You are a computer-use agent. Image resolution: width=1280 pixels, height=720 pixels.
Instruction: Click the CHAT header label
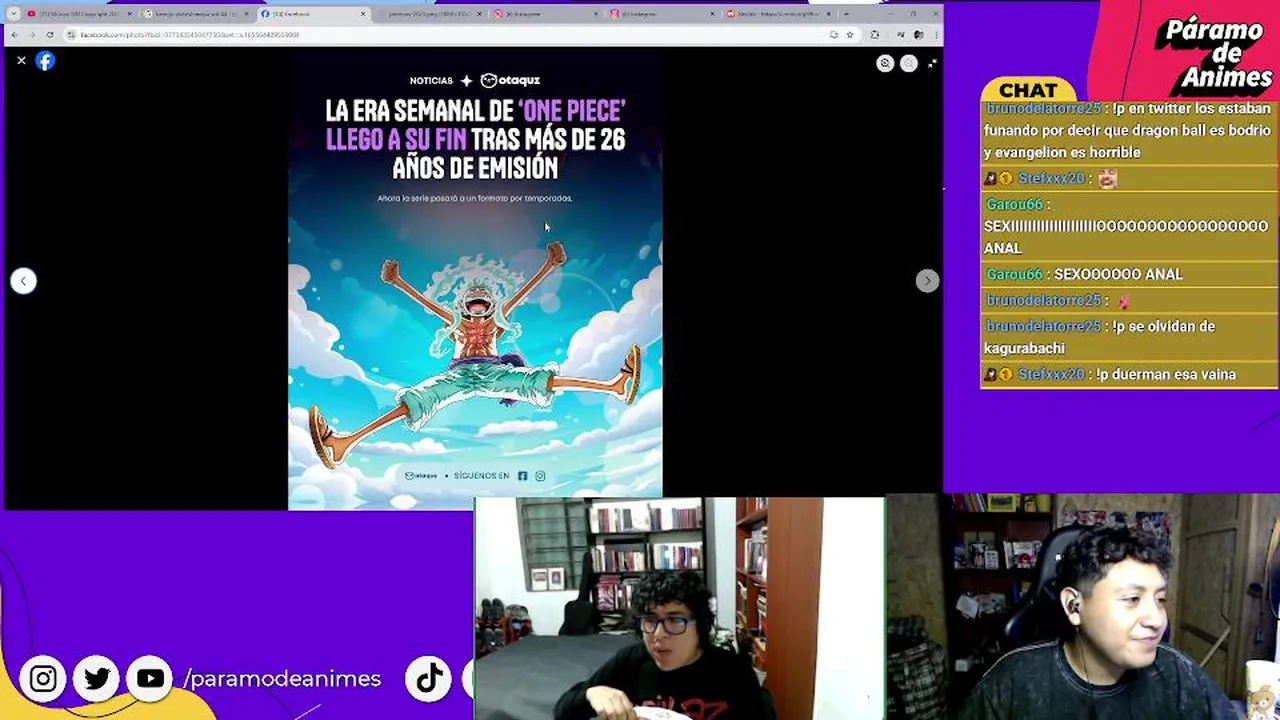point(1028,91)
